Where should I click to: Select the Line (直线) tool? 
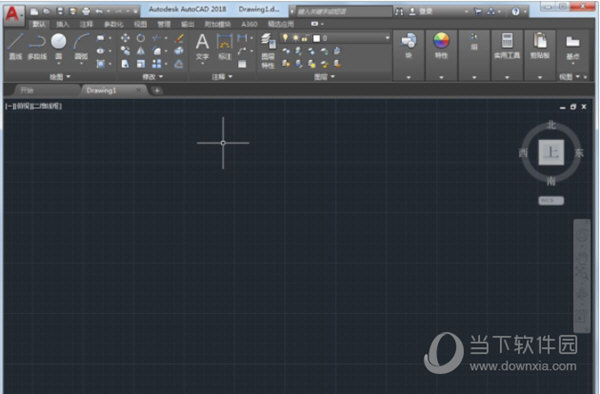tap(16, 47)
